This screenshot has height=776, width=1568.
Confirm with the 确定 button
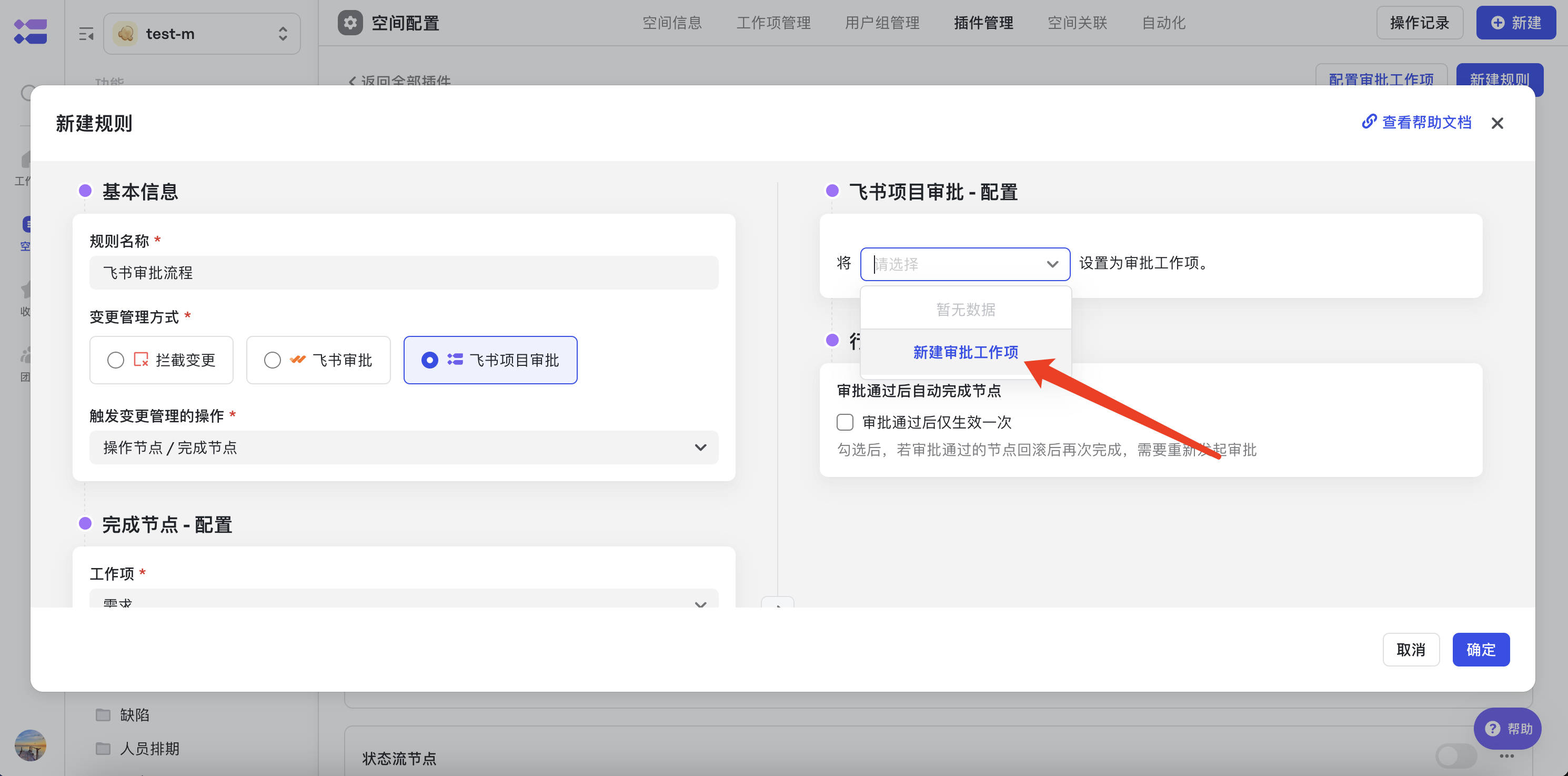(x=1481, y=649)
